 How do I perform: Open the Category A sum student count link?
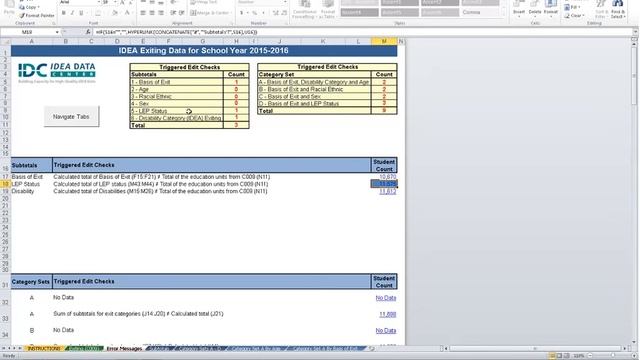coord(387,314)
